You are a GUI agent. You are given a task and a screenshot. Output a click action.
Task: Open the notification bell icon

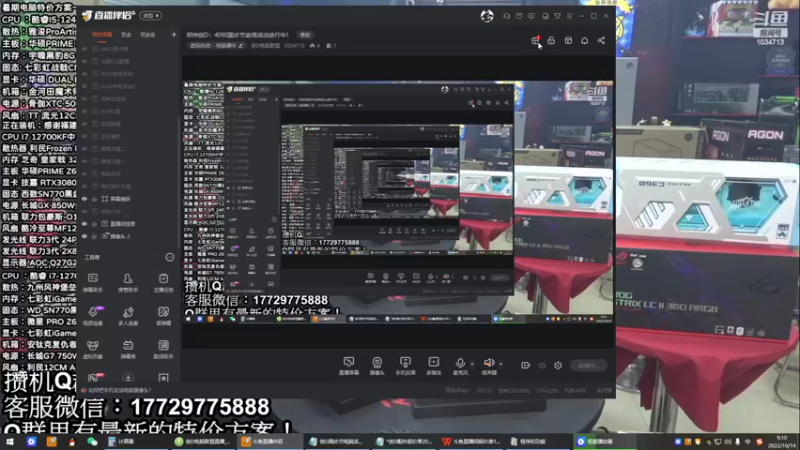click(x=585, y=40)
